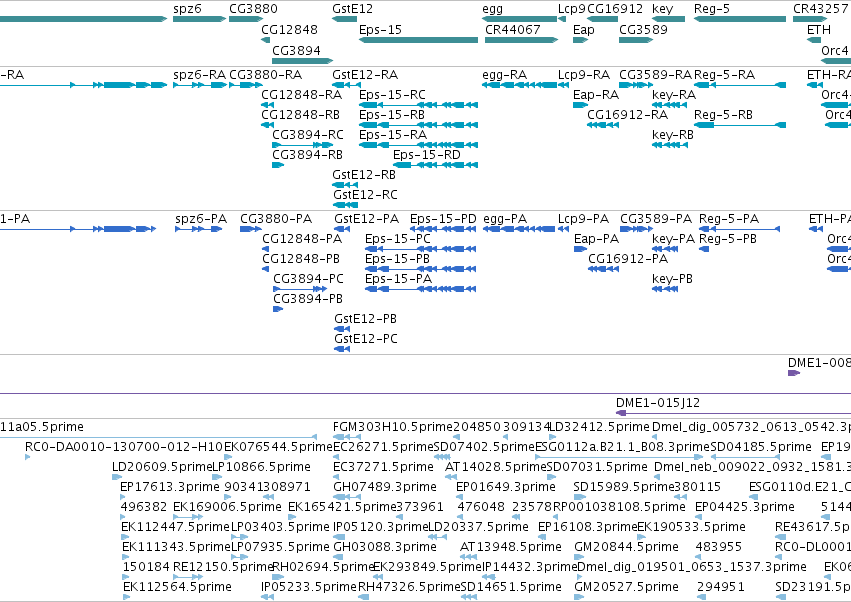
Task: Select the Eps-15-RC transcript label
Action: point(392,94)
